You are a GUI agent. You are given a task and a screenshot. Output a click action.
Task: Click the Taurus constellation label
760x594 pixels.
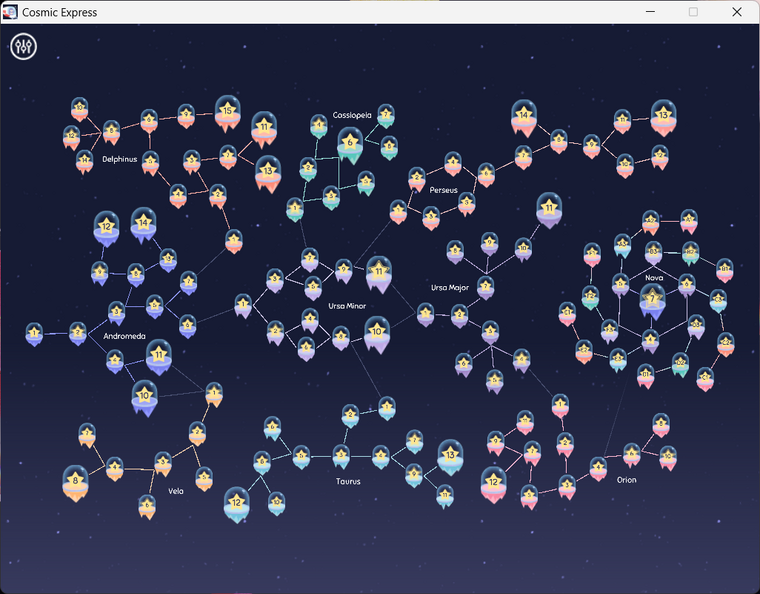click(x=348, y=481)
